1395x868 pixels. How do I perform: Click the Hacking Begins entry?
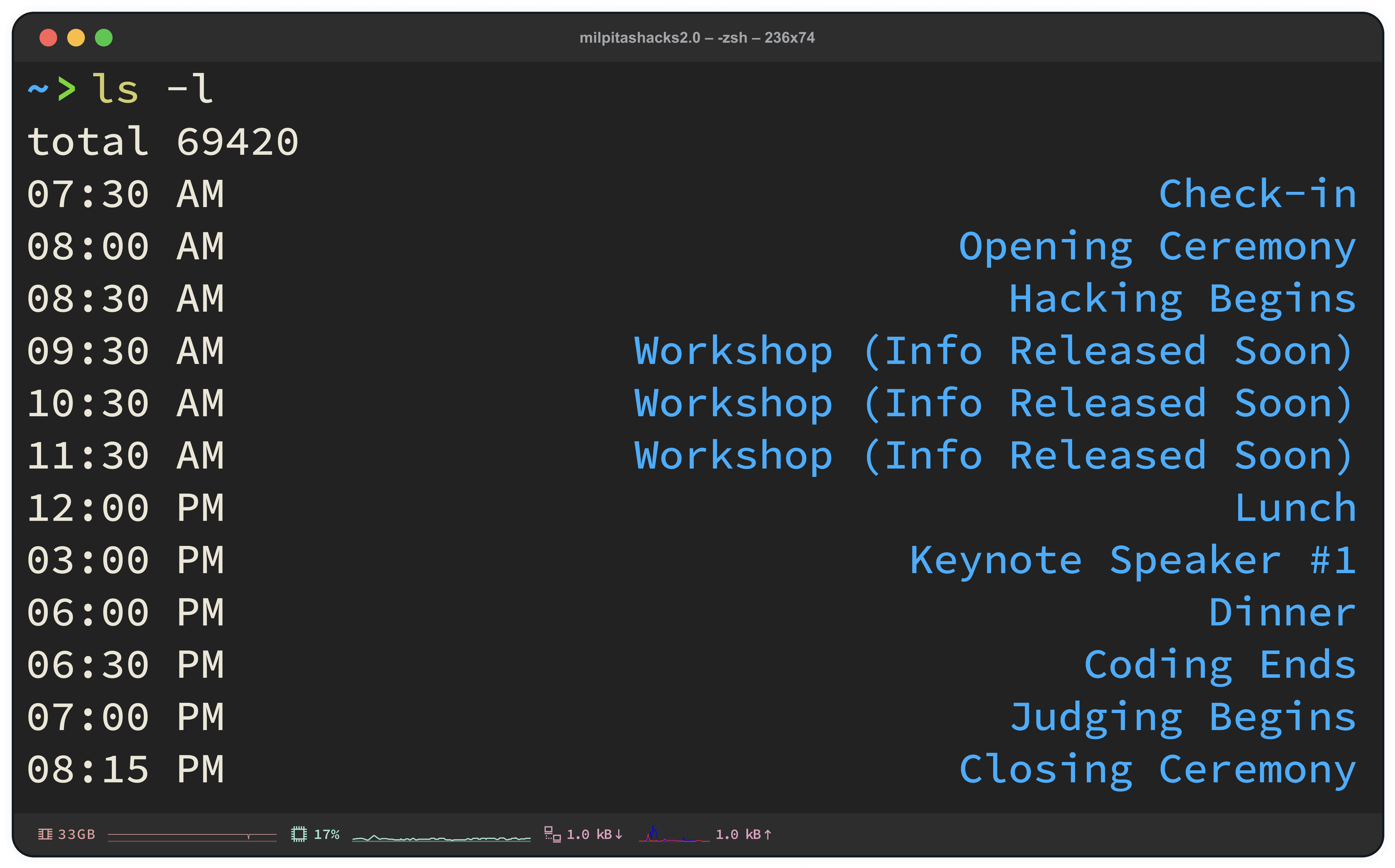click(x=1182, y=299)
